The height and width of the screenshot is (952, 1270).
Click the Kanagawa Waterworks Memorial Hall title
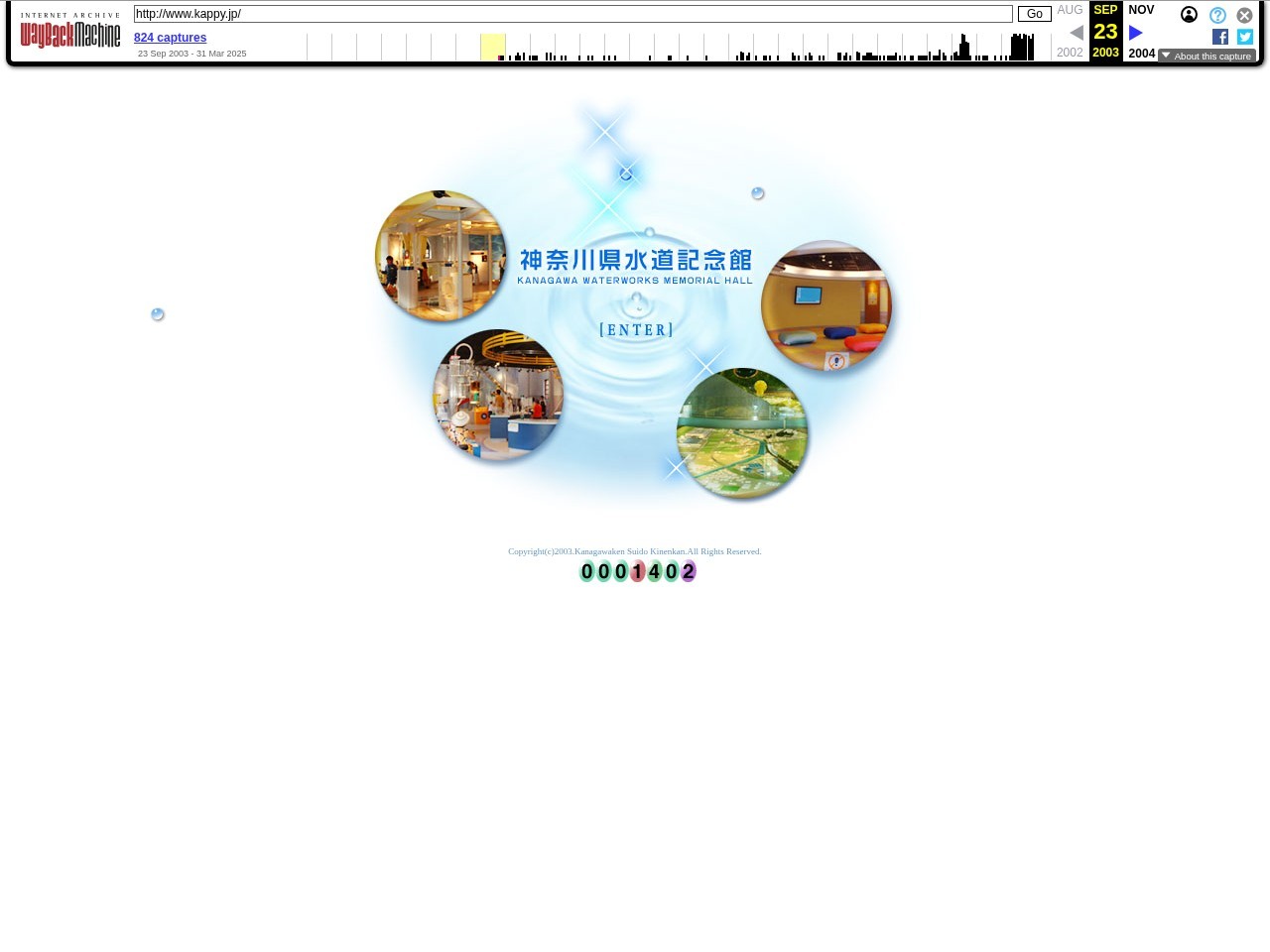click(x=635, y=266)
